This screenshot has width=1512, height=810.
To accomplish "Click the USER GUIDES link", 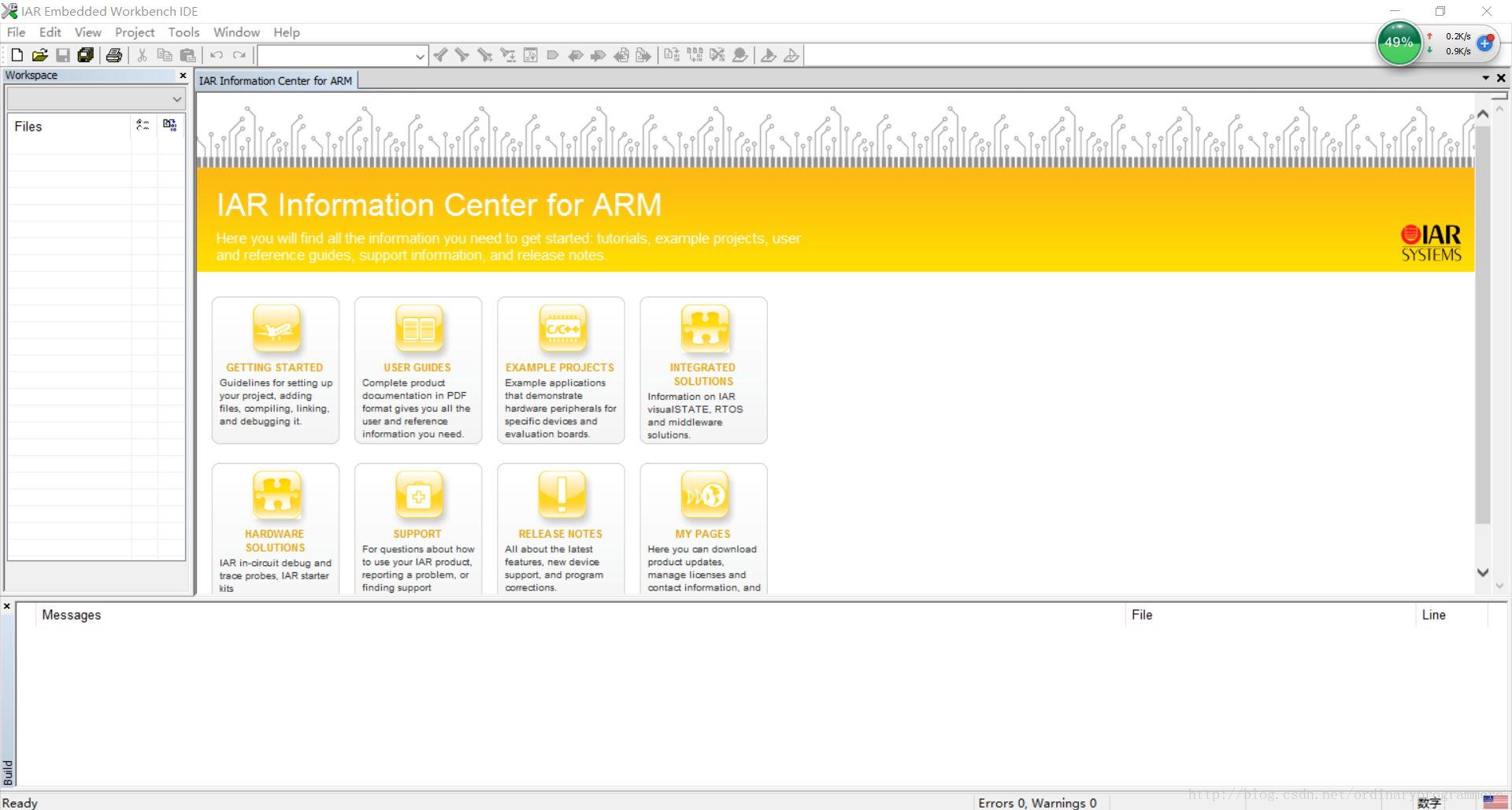I will coord(417,368).
